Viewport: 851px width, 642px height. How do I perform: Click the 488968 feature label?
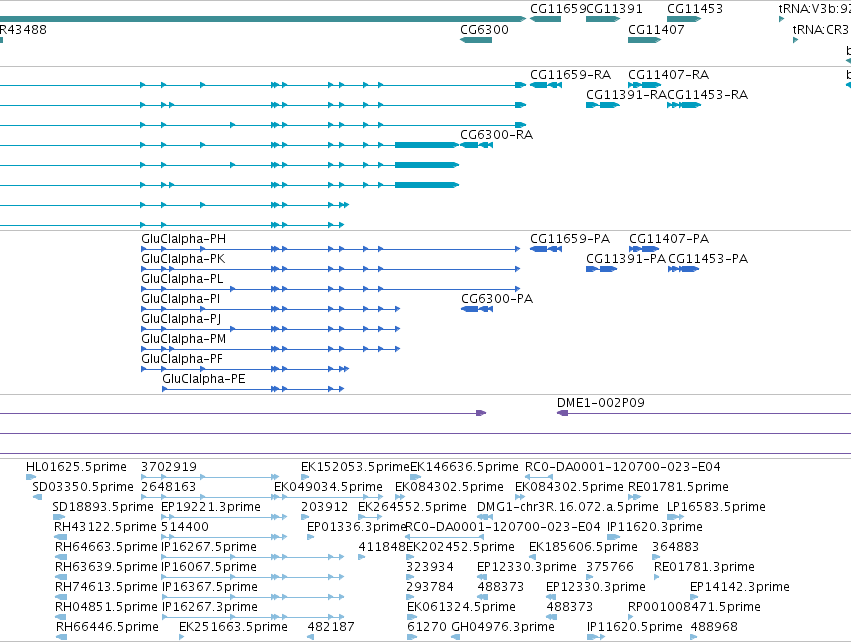click(714, 627)
